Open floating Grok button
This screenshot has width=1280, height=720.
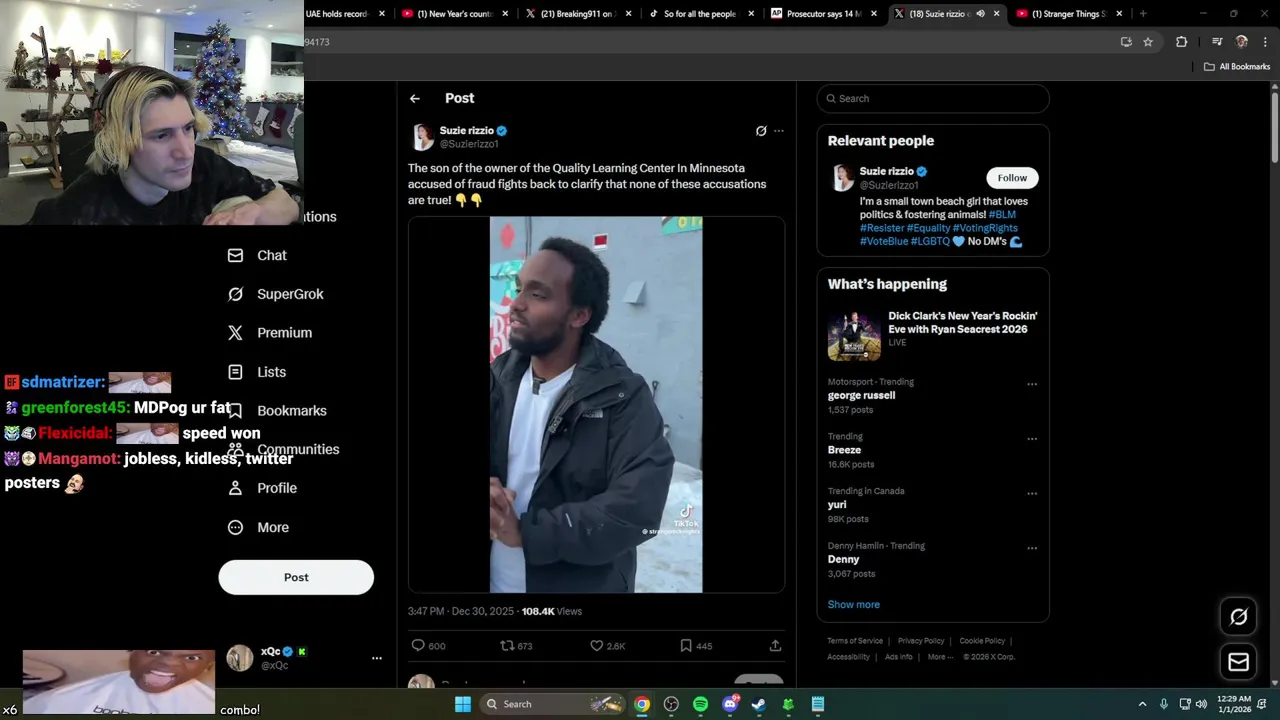[x=1238, y=617]
